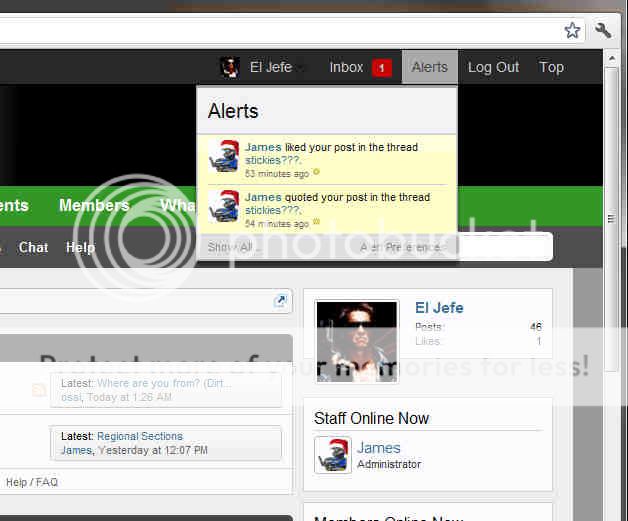Open Alert Preferences from alerts popup

400,247
